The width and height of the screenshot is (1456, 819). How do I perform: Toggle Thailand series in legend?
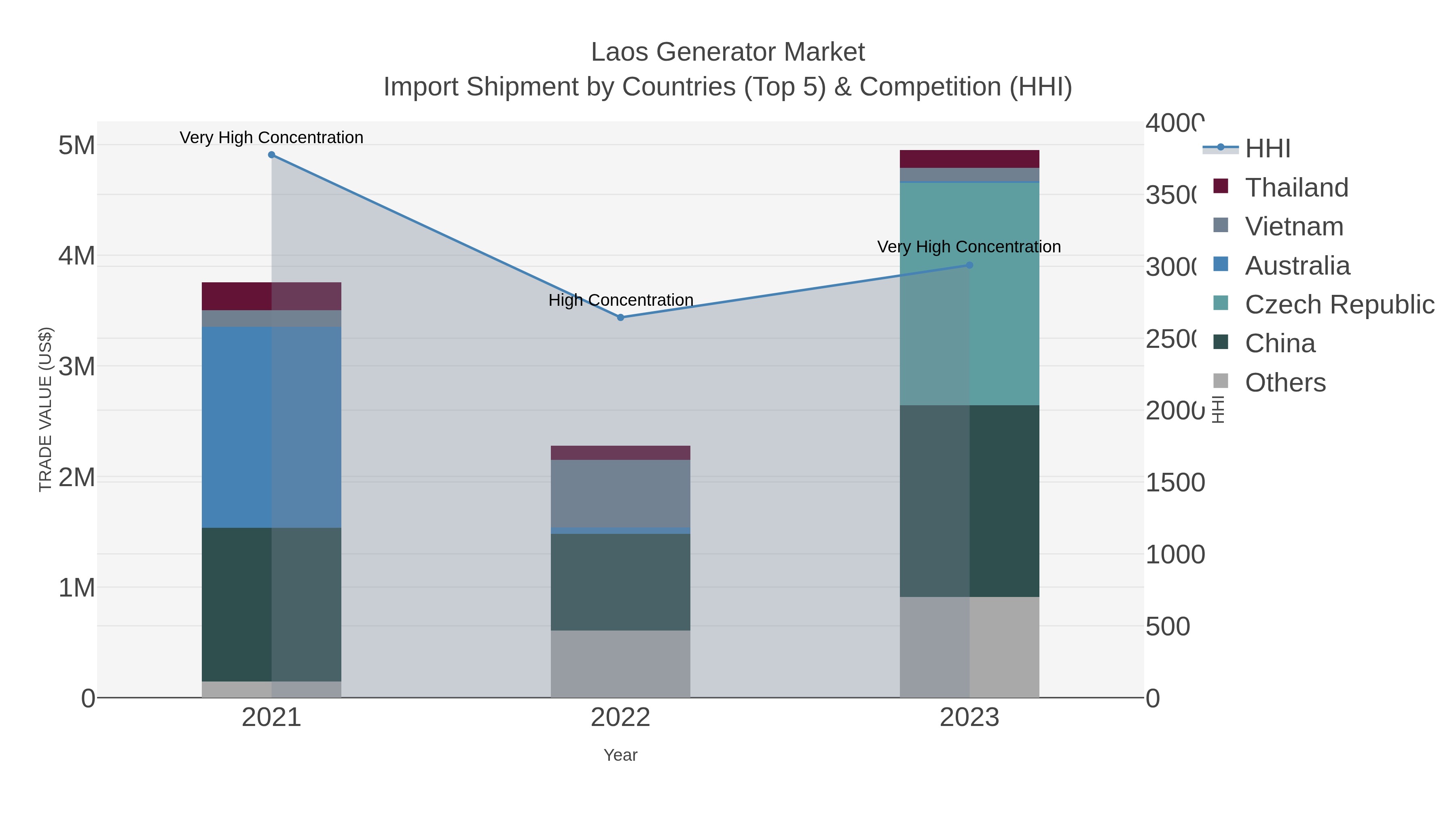point(1280,187)
